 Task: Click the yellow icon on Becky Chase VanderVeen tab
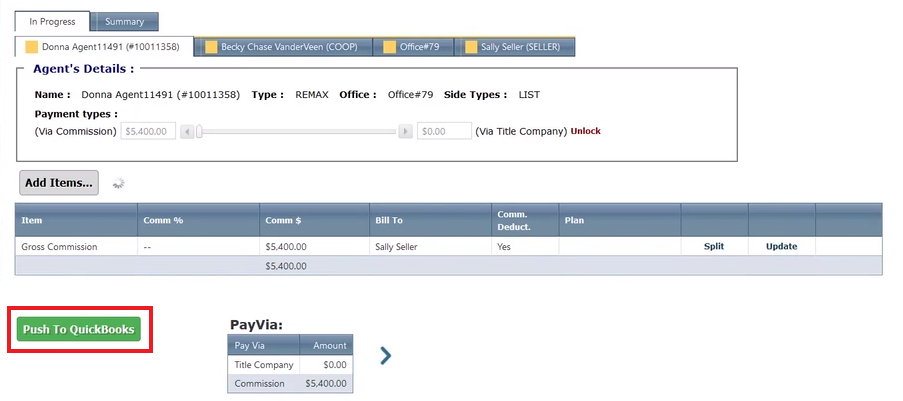(x=212, y=47)
